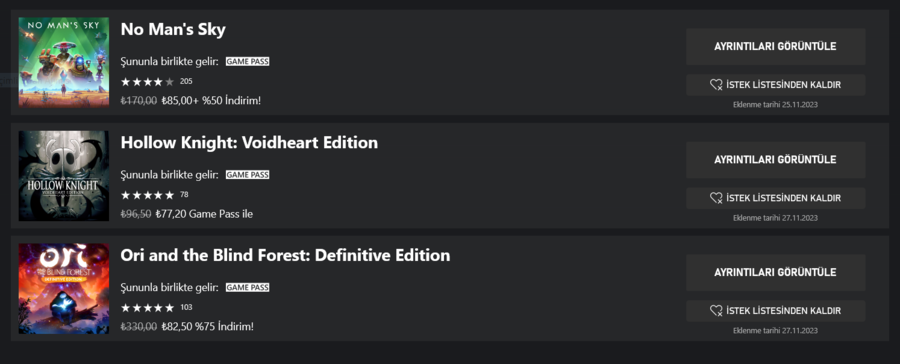900x364 pixels.
Task: Click the star rating of No Man's Sky
Action: click(147, 82)
